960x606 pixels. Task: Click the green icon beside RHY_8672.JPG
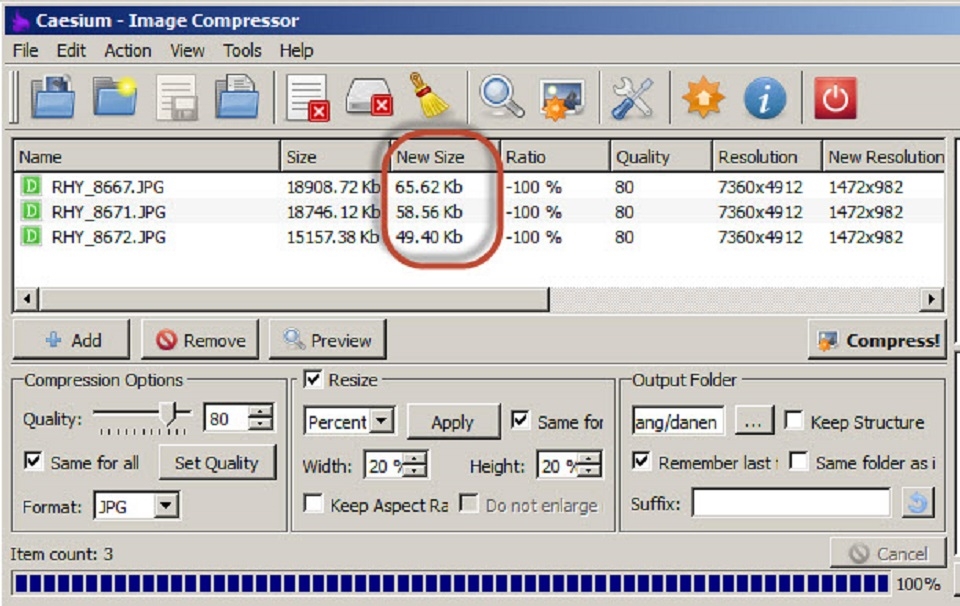coord(31,236)
